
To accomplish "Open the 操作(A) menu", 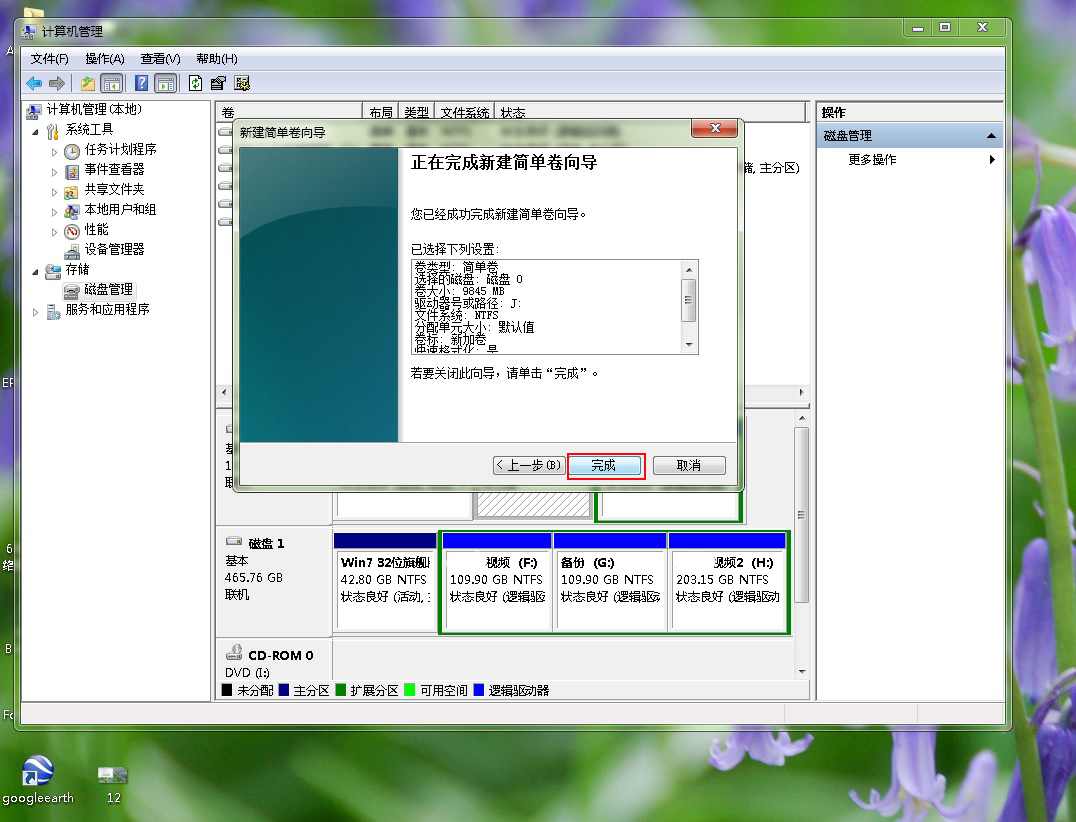I will 105,58.
